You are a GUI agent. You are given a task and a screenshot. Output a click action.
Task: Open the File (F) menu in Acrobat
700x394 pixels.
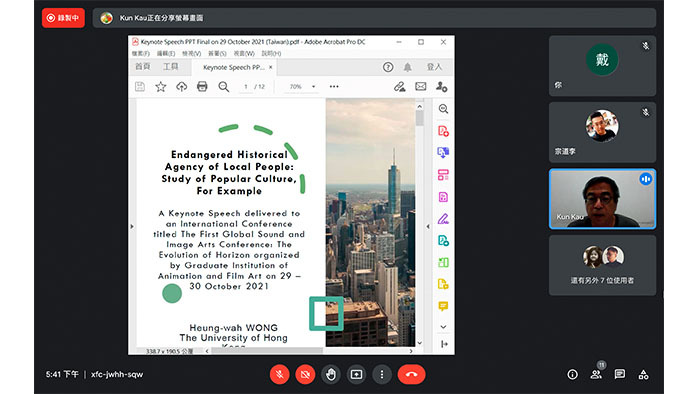pos(140,54)
